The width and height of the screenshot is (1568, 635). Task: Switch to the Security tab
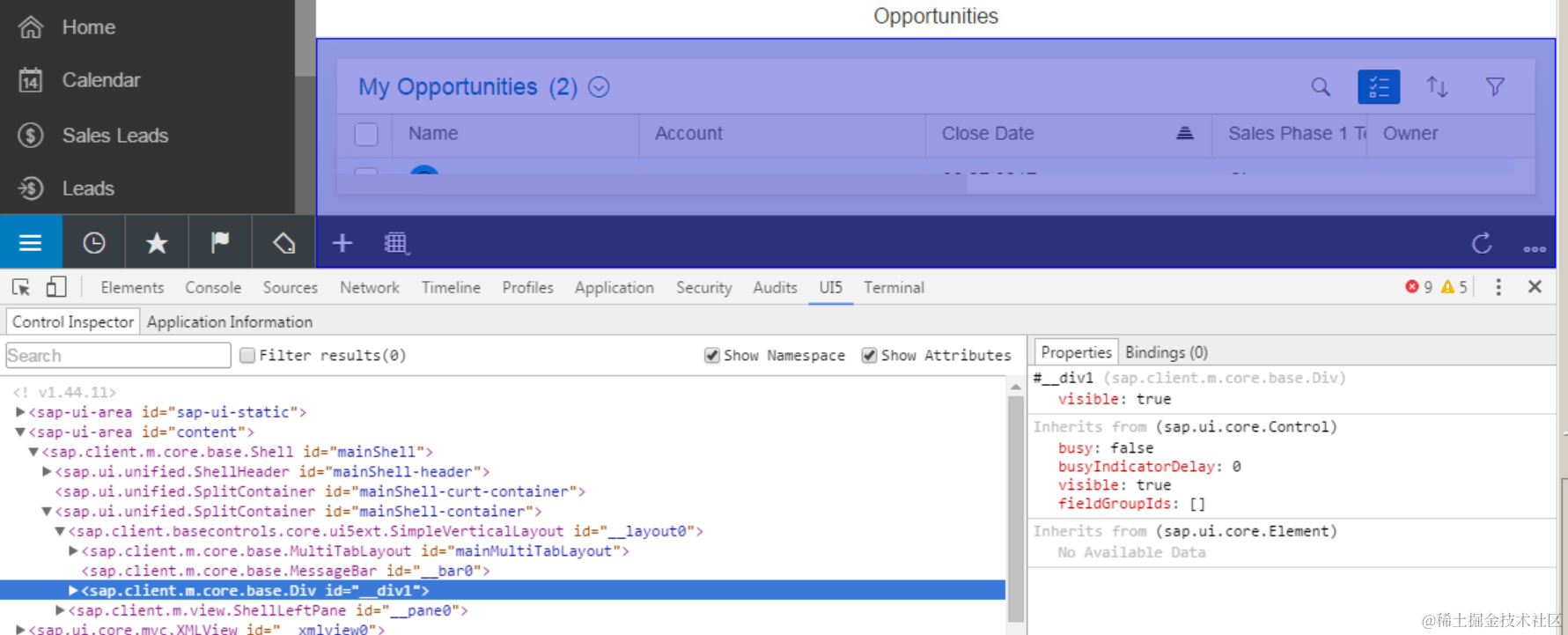point(703,287)
